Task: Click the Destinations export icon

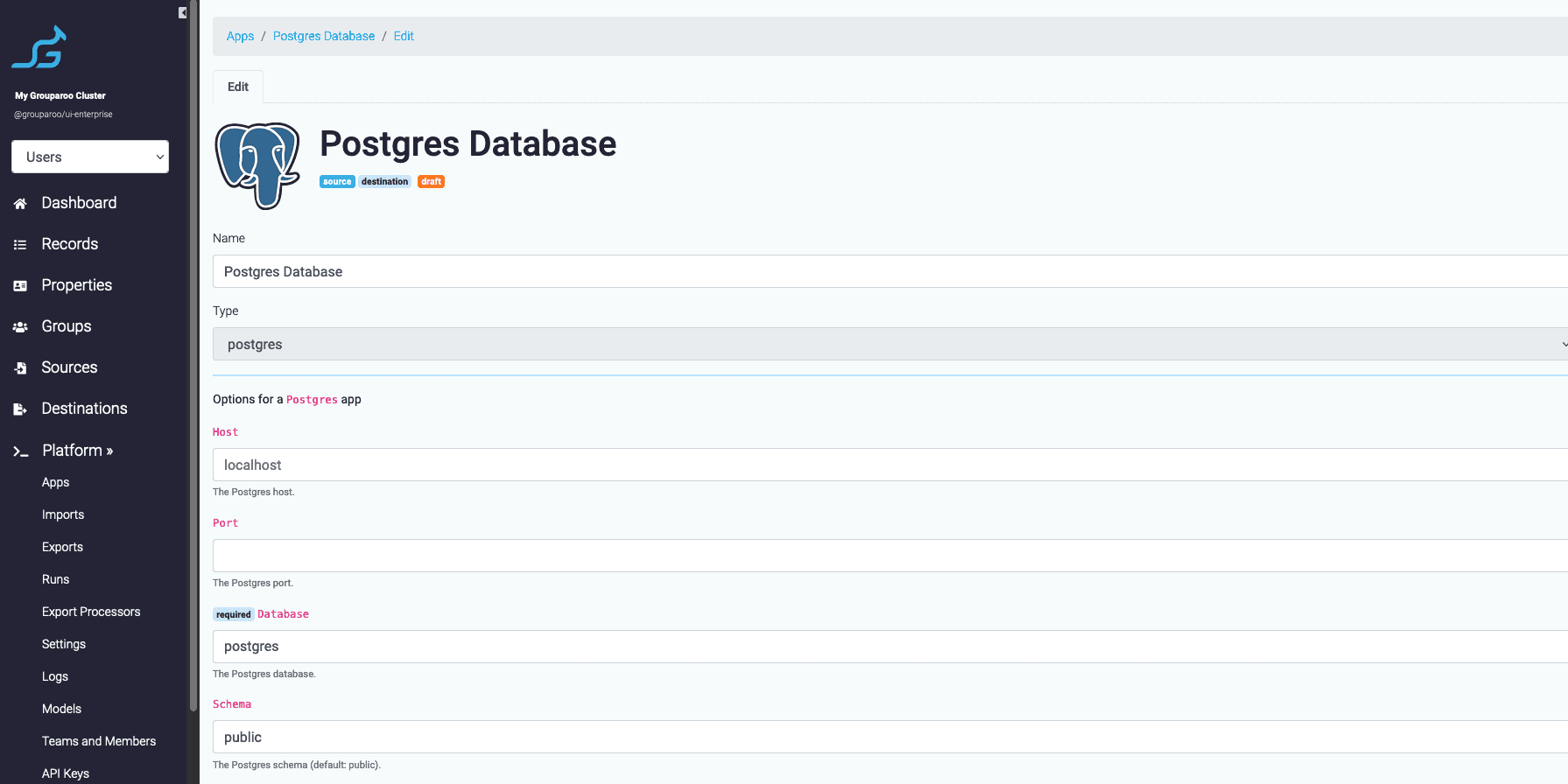Action: pyautogui.click(x=20, y=409)
